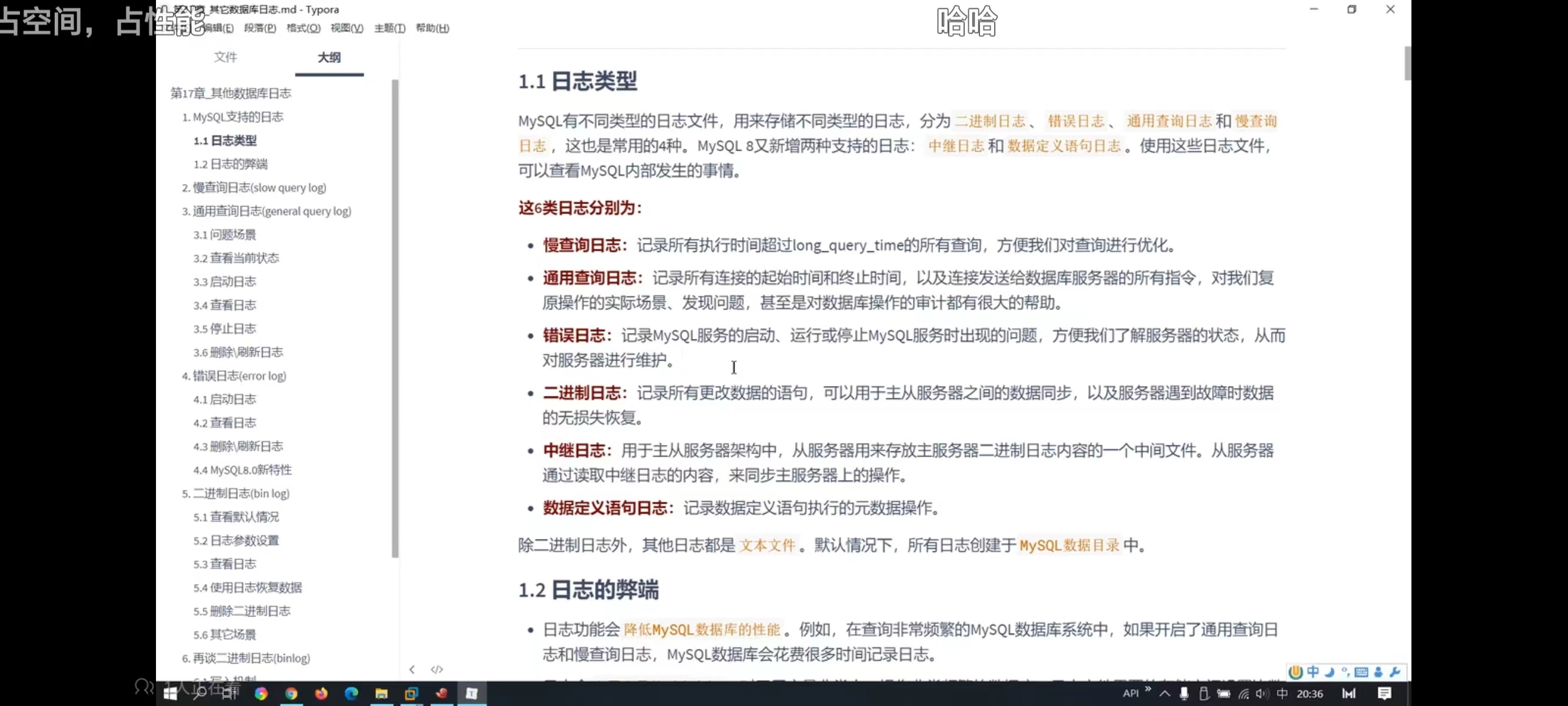Open the second Chrome taskbar icon
This screenshot has height=706, width=1568.
point(291,693)
